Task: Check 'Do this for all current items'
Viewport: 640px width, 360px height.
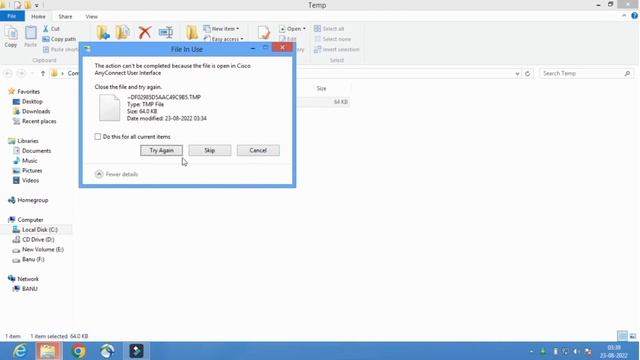Action: pyautogui.click(x=98, y=137)
